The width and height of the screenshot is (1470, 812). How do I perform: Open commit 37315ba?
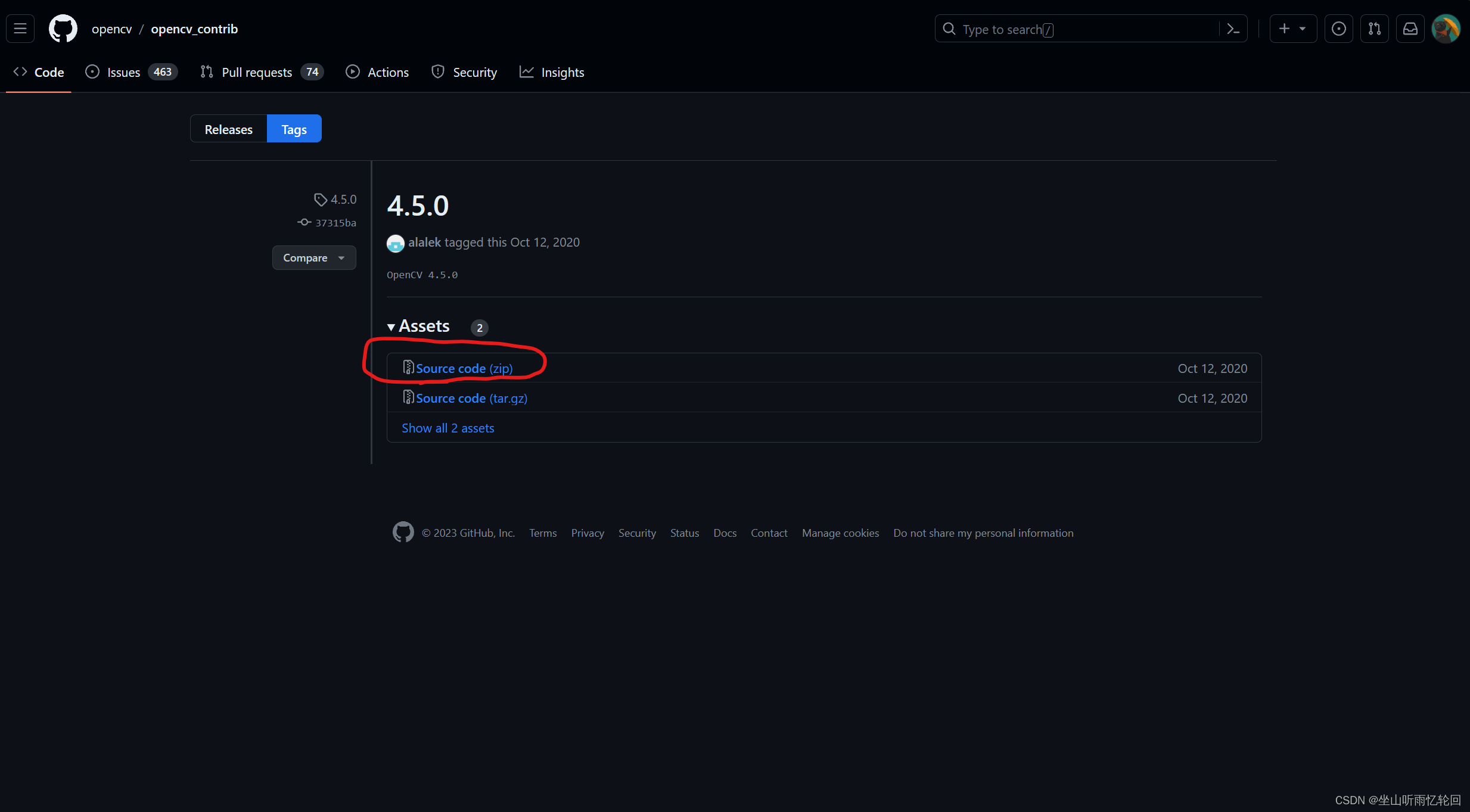coord(335,223)
